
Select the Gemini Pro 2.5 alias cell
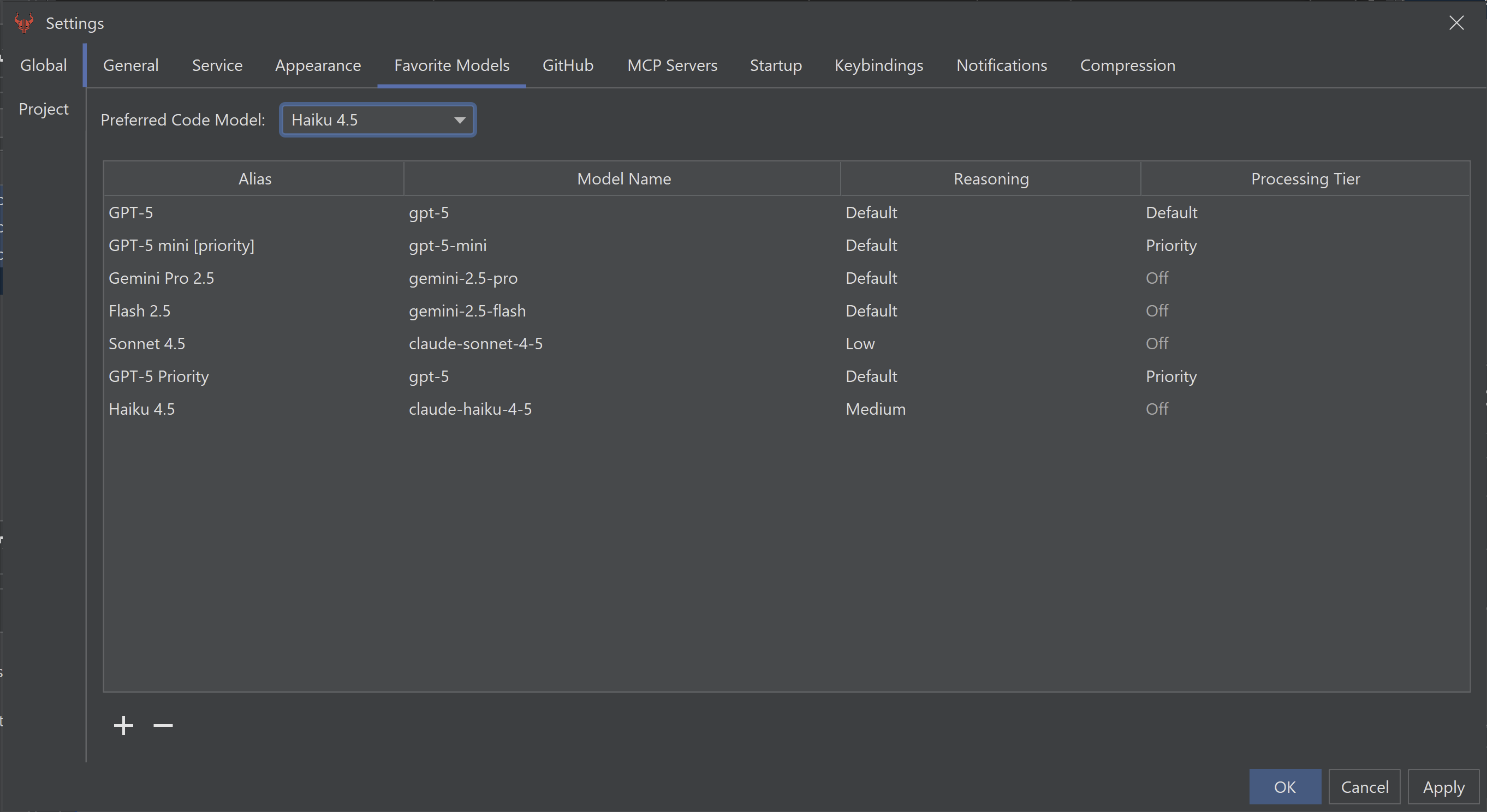(162, 279)
